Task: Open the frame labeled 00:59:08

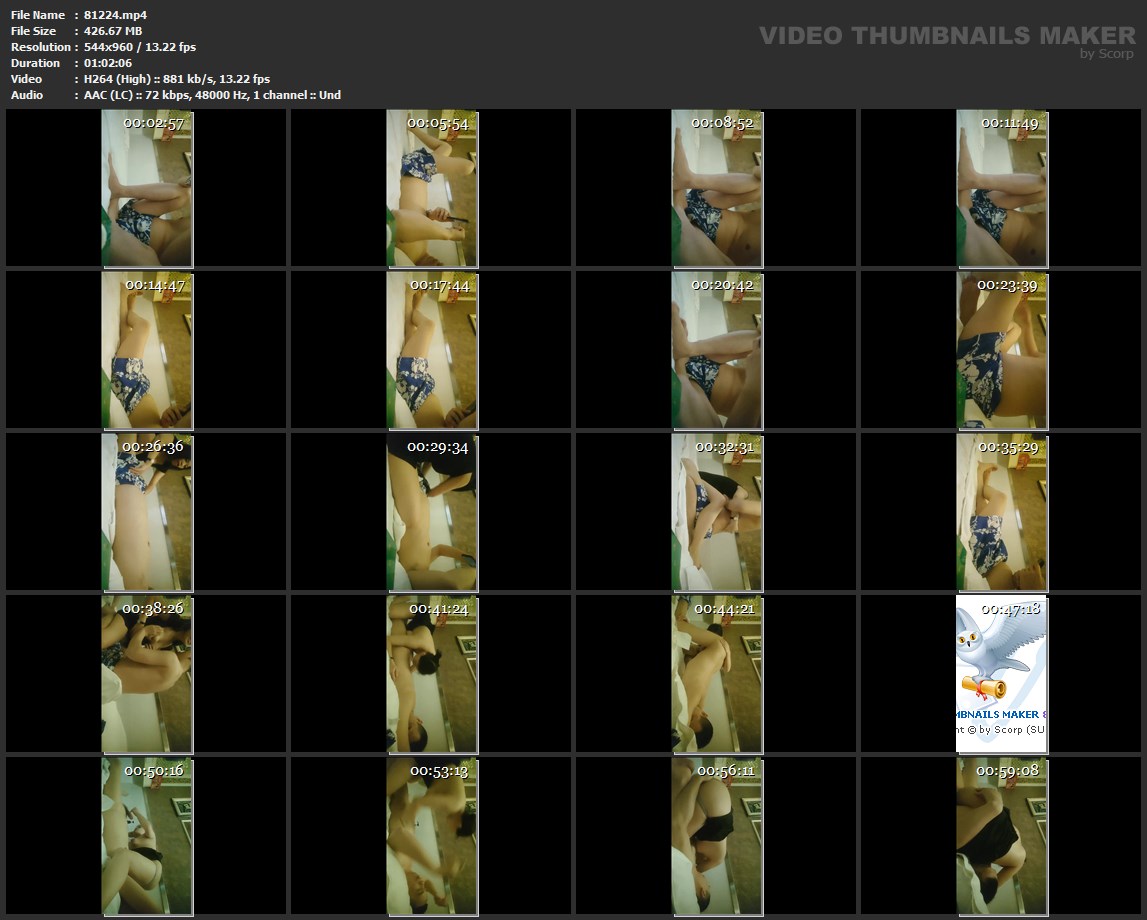Action: 1001,835
